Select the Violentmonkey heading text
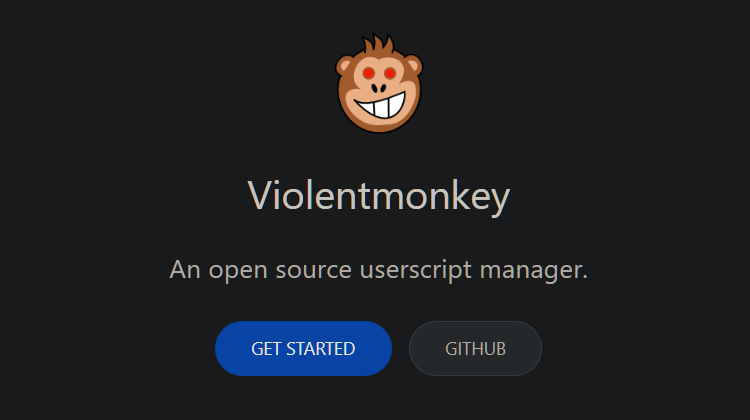 pos(379,196)
